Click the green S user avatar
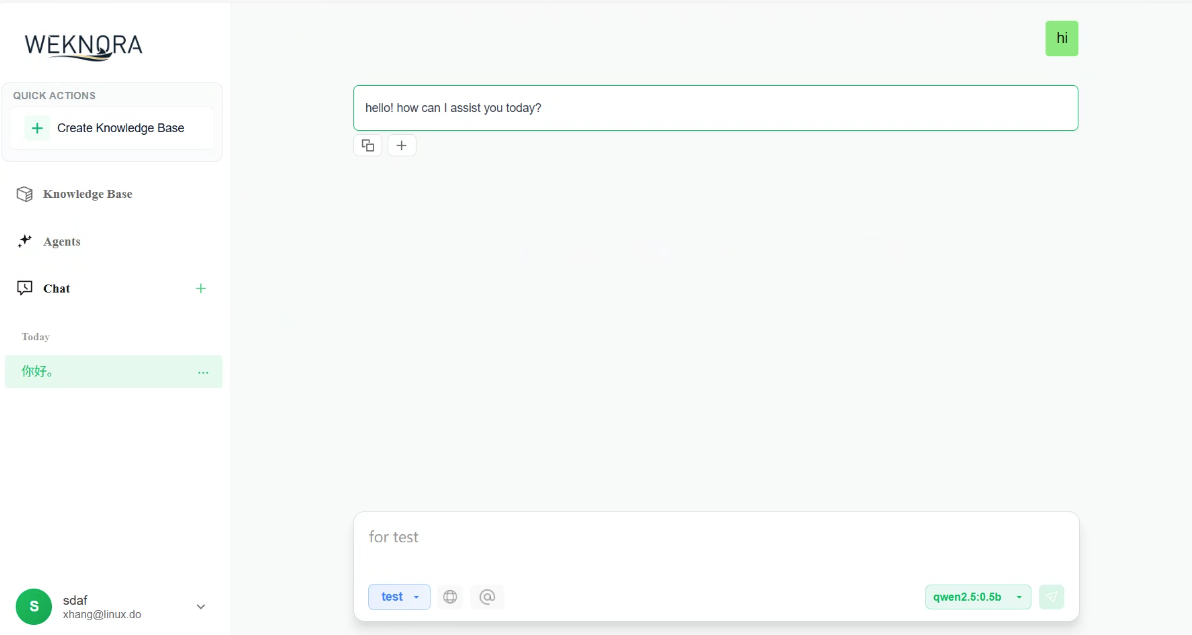Screen dimensions: 1192x635 33,606
